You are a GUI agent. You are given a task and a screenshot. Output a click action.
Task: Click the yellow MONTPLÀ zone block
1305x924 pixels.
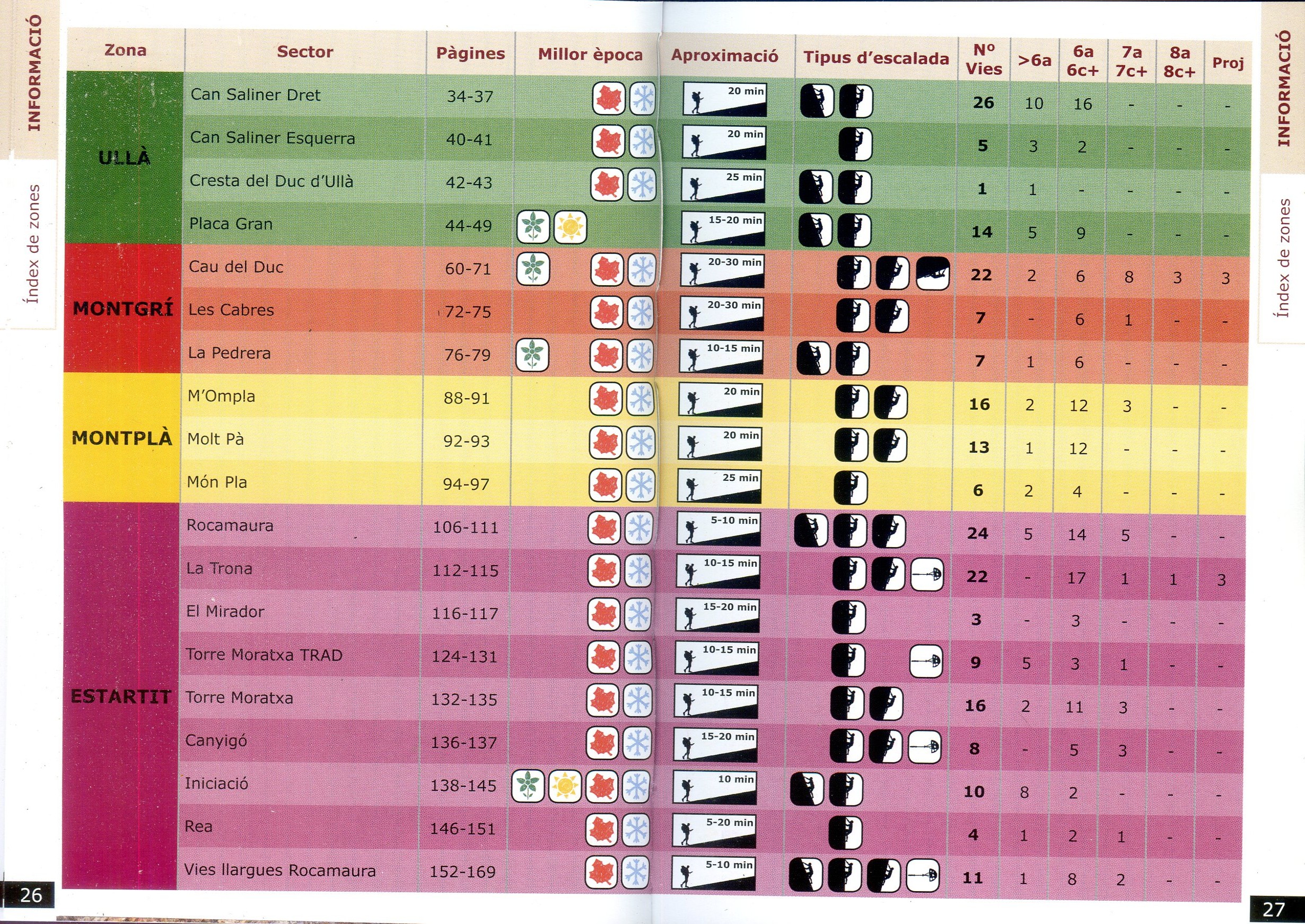click(122, 438)
